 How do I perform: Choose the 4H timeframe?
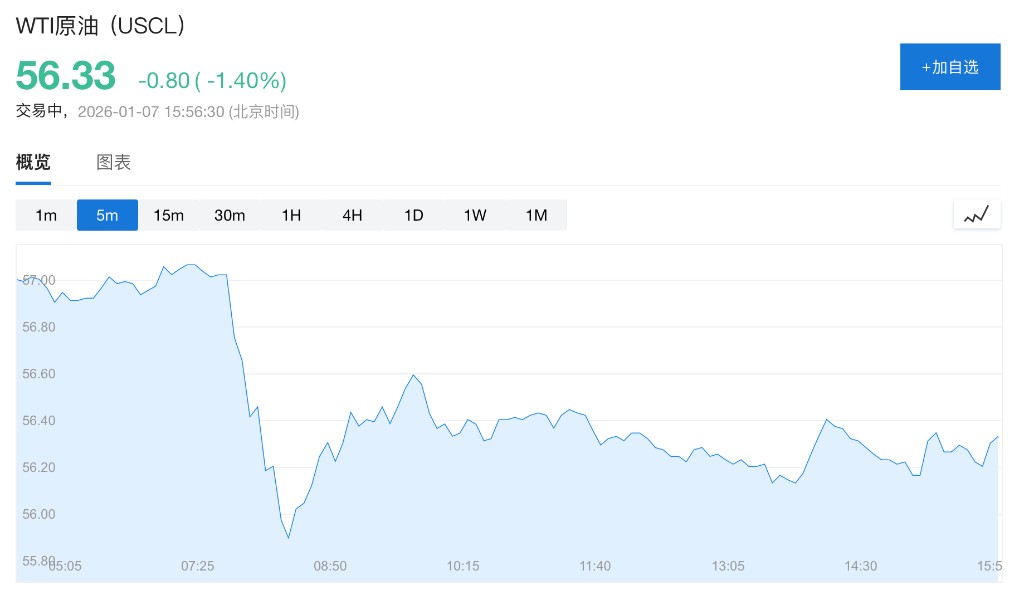[x=352, y=215]
